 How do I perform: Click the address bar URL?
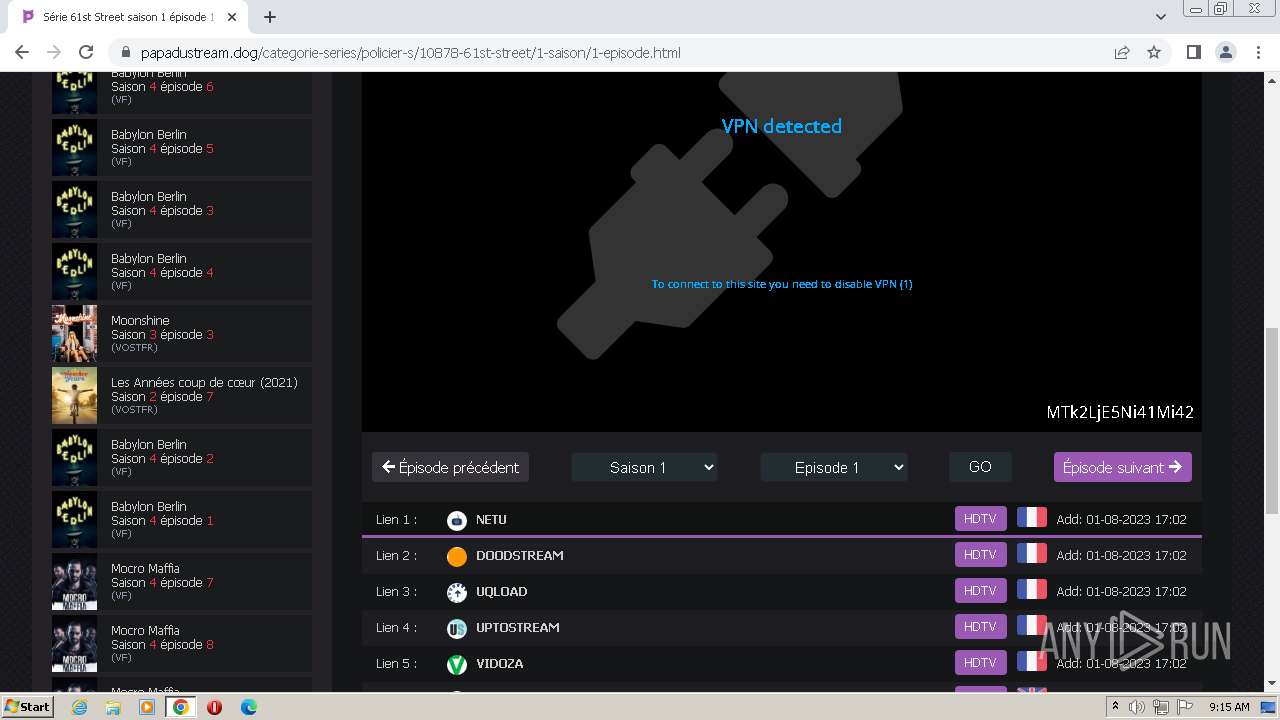pyautogui.click(x=410, y=52)
